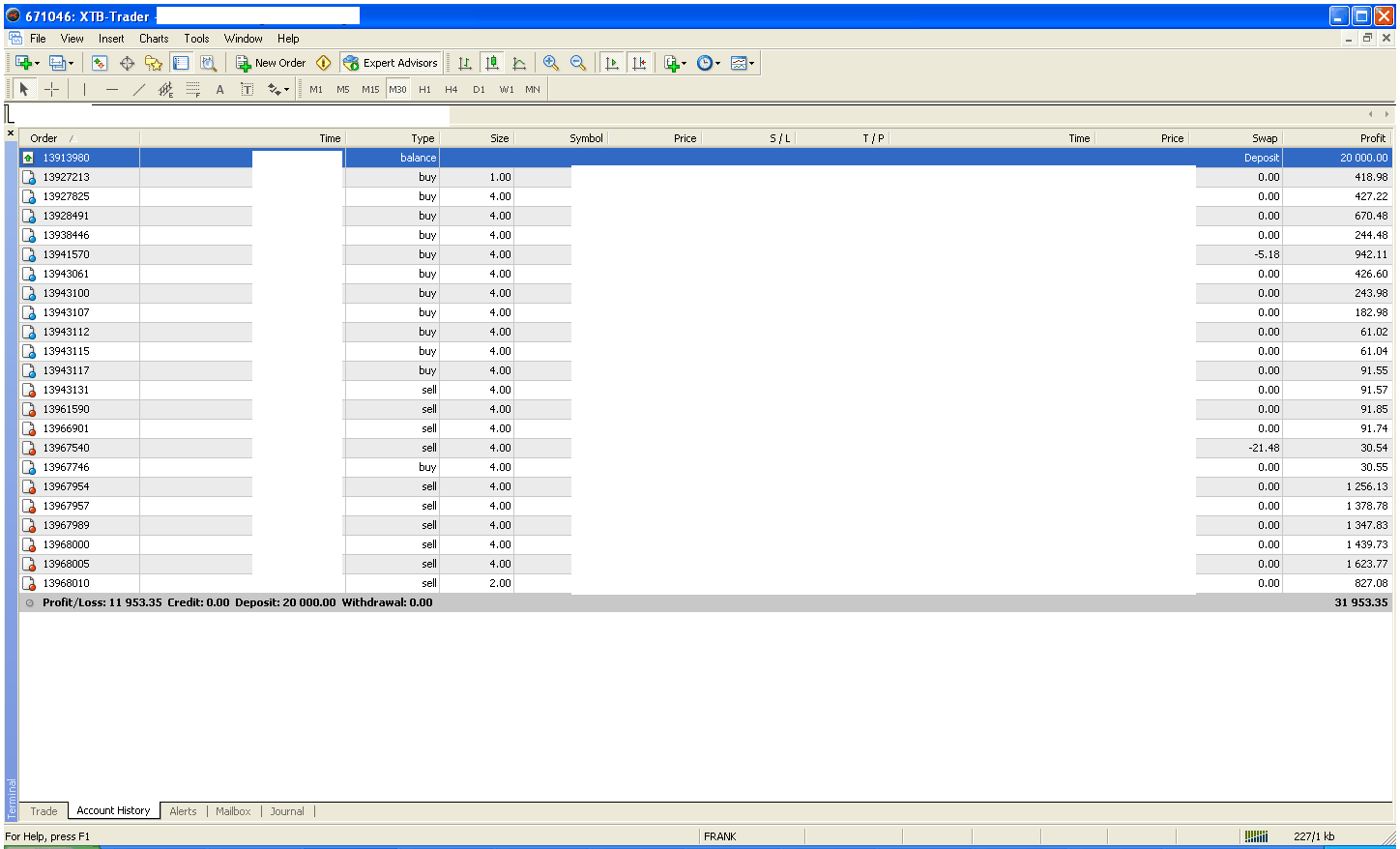Switch to the Trade tab
This screenshot has width=1400, height=849.
[x=44, y=811]
